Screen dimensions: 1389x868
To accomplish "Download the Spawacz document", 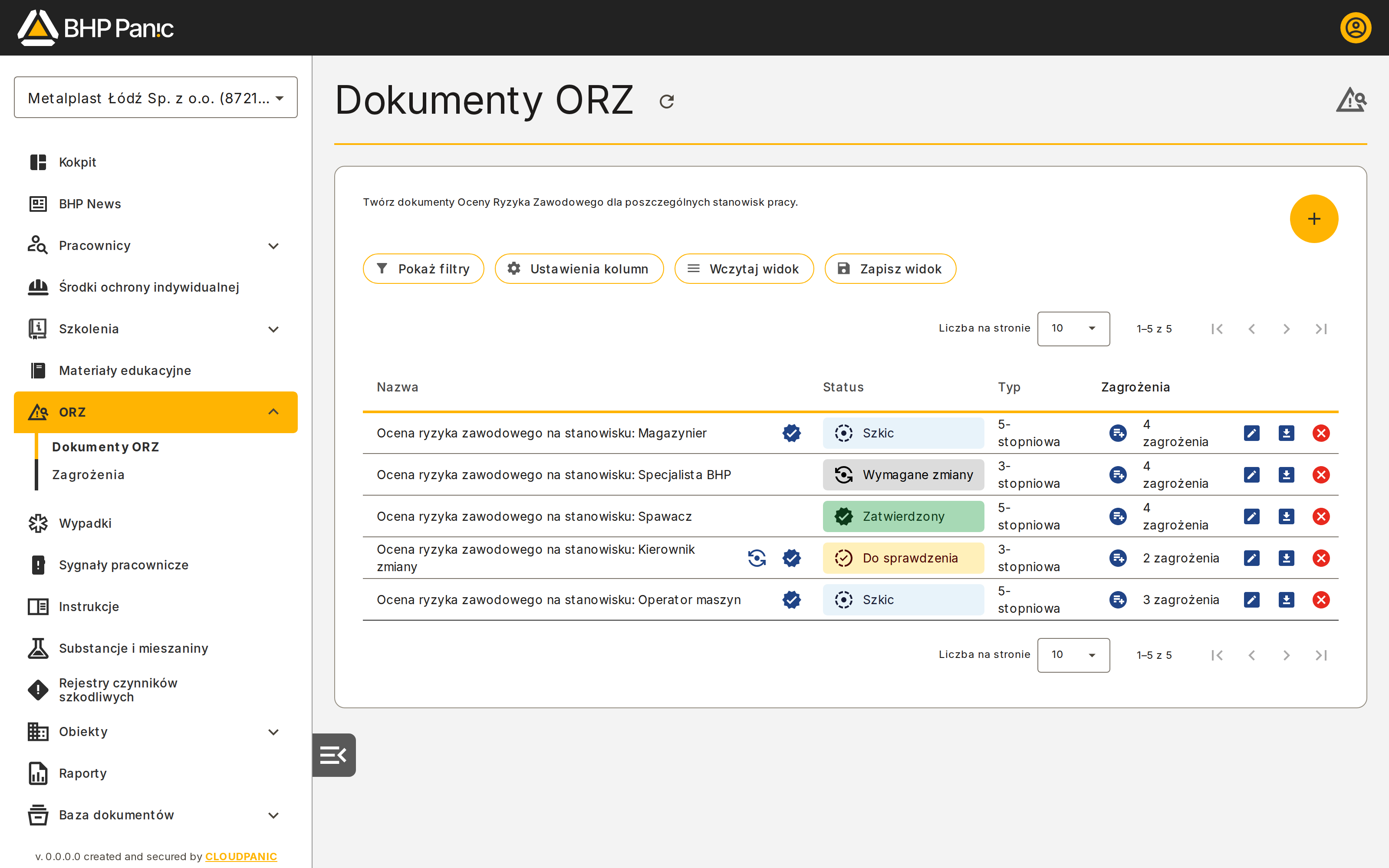I will [x=1286, y=516].
